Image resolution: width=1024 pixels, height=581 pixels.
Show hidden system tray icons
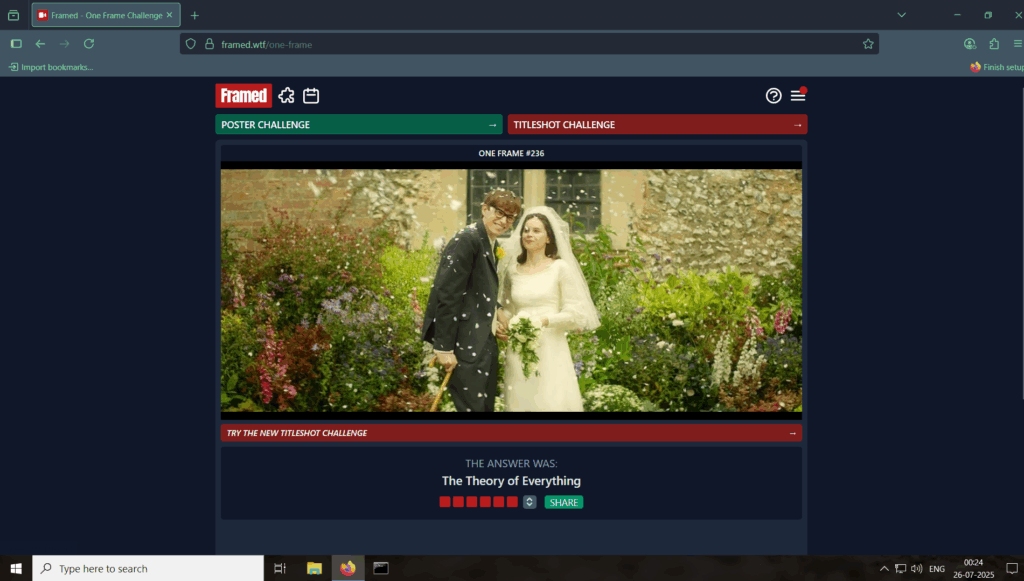(883, 569)
